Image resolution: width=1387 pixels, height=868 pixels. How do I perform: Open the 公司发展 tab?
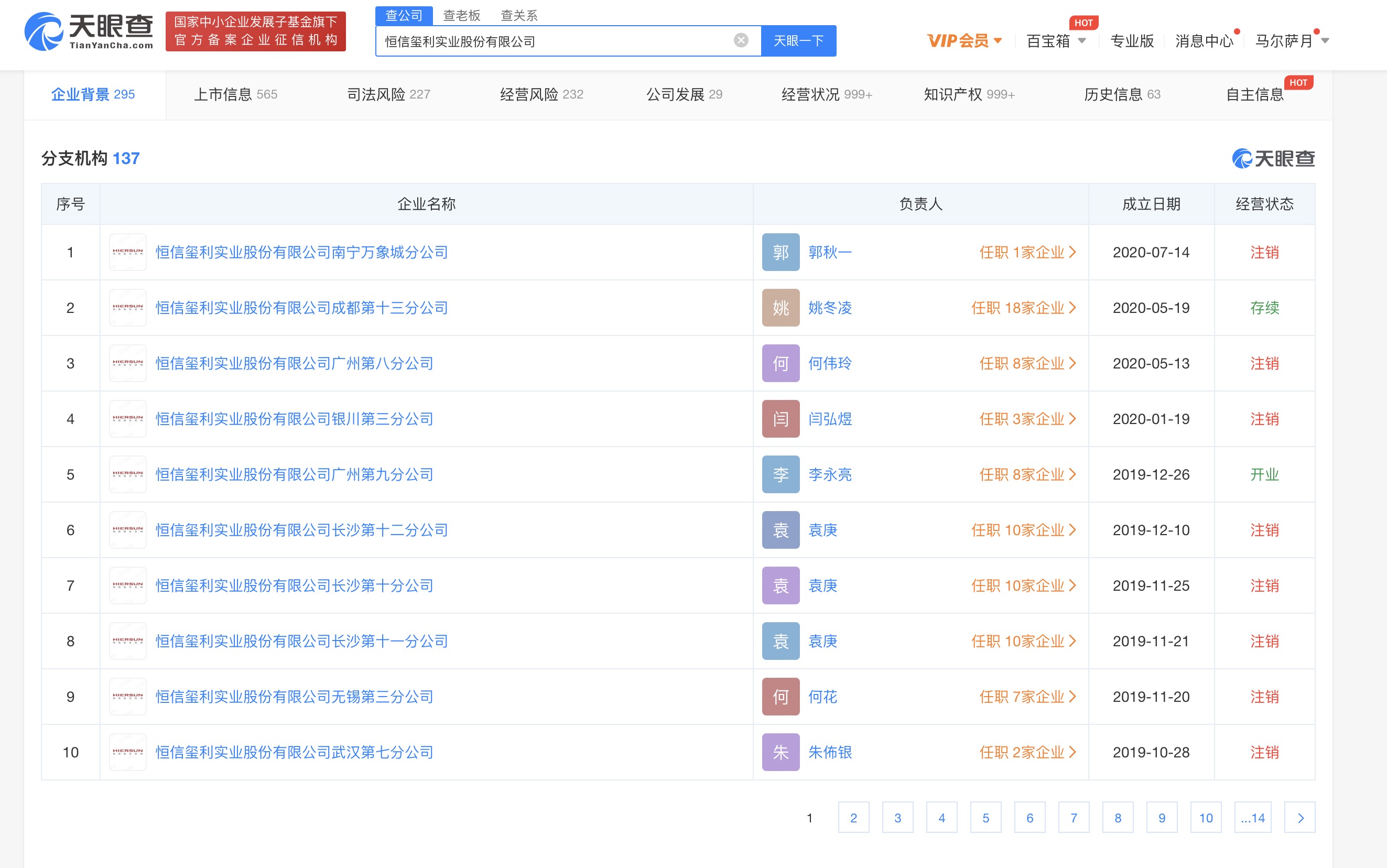[x=684, y=94]
